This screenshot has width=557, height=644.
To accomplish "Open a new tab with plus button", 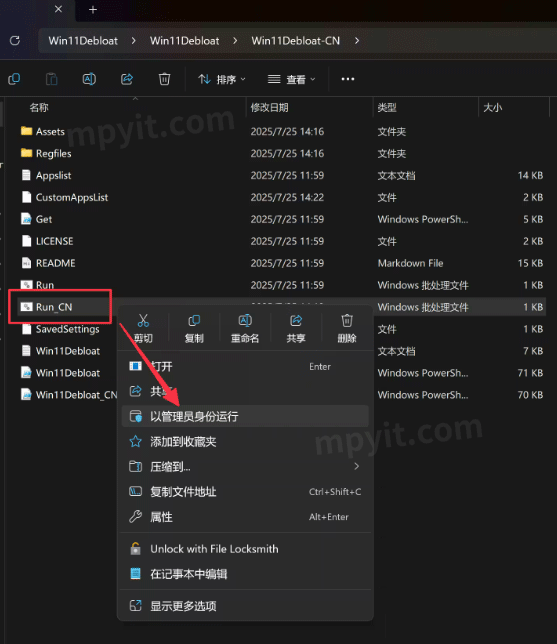I will click(x=93, y=9).
